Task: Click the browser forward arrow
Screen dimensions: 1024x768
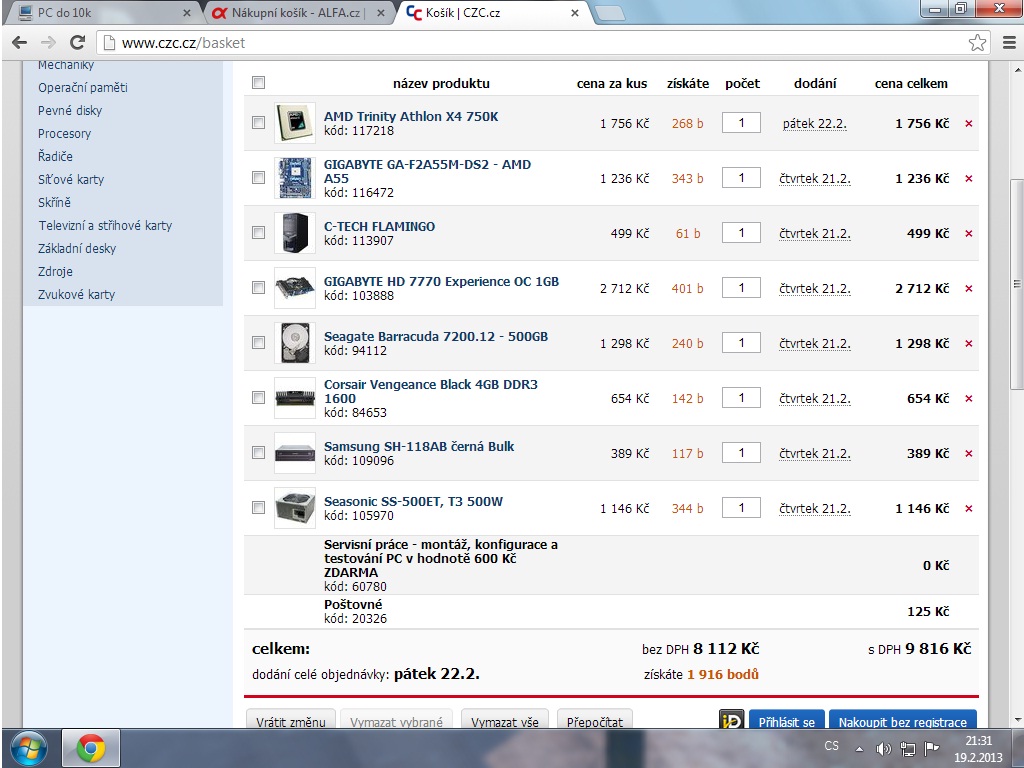Action: pyautogui.click(x=48, y=42)
